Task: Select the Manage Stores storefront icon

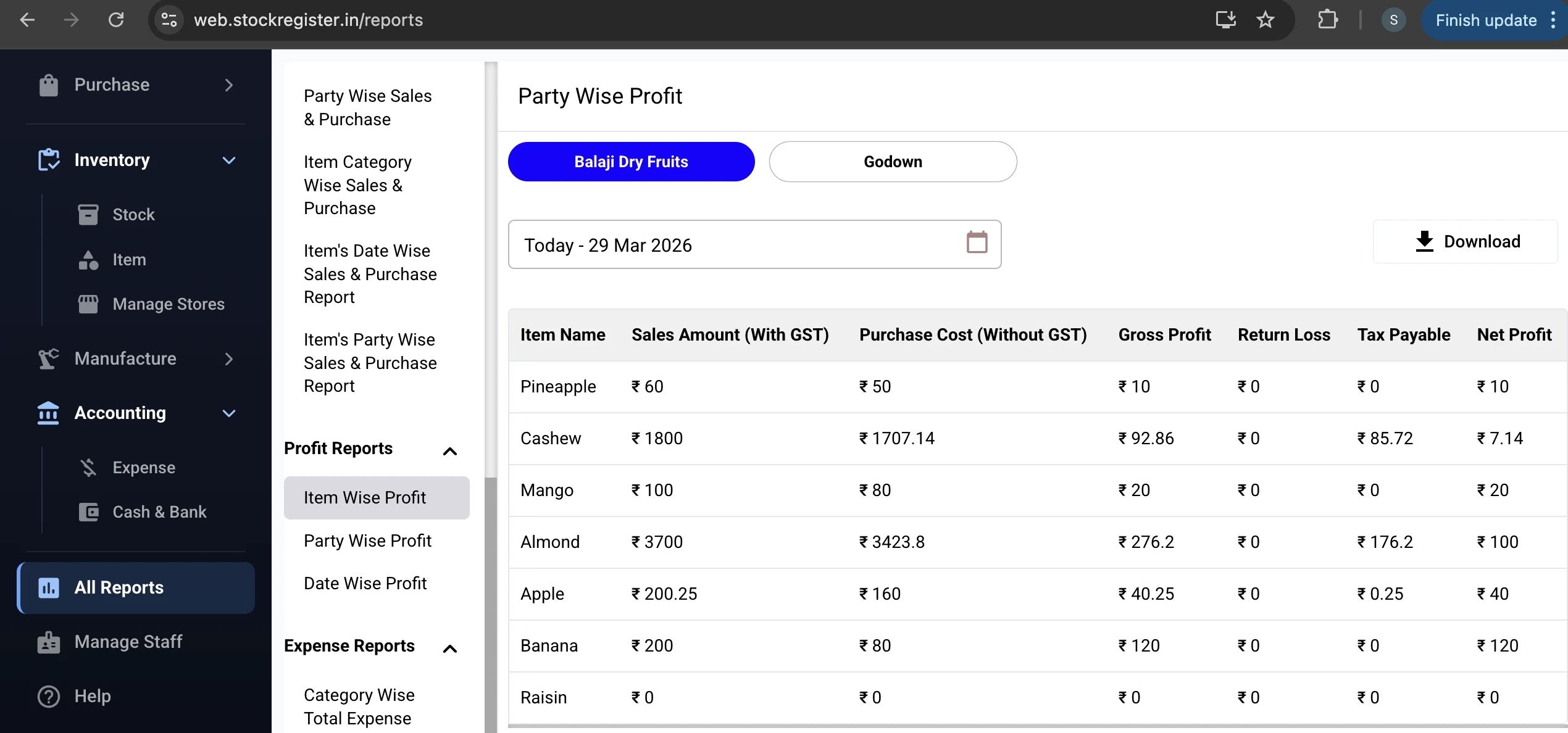Action: point(88,304)
